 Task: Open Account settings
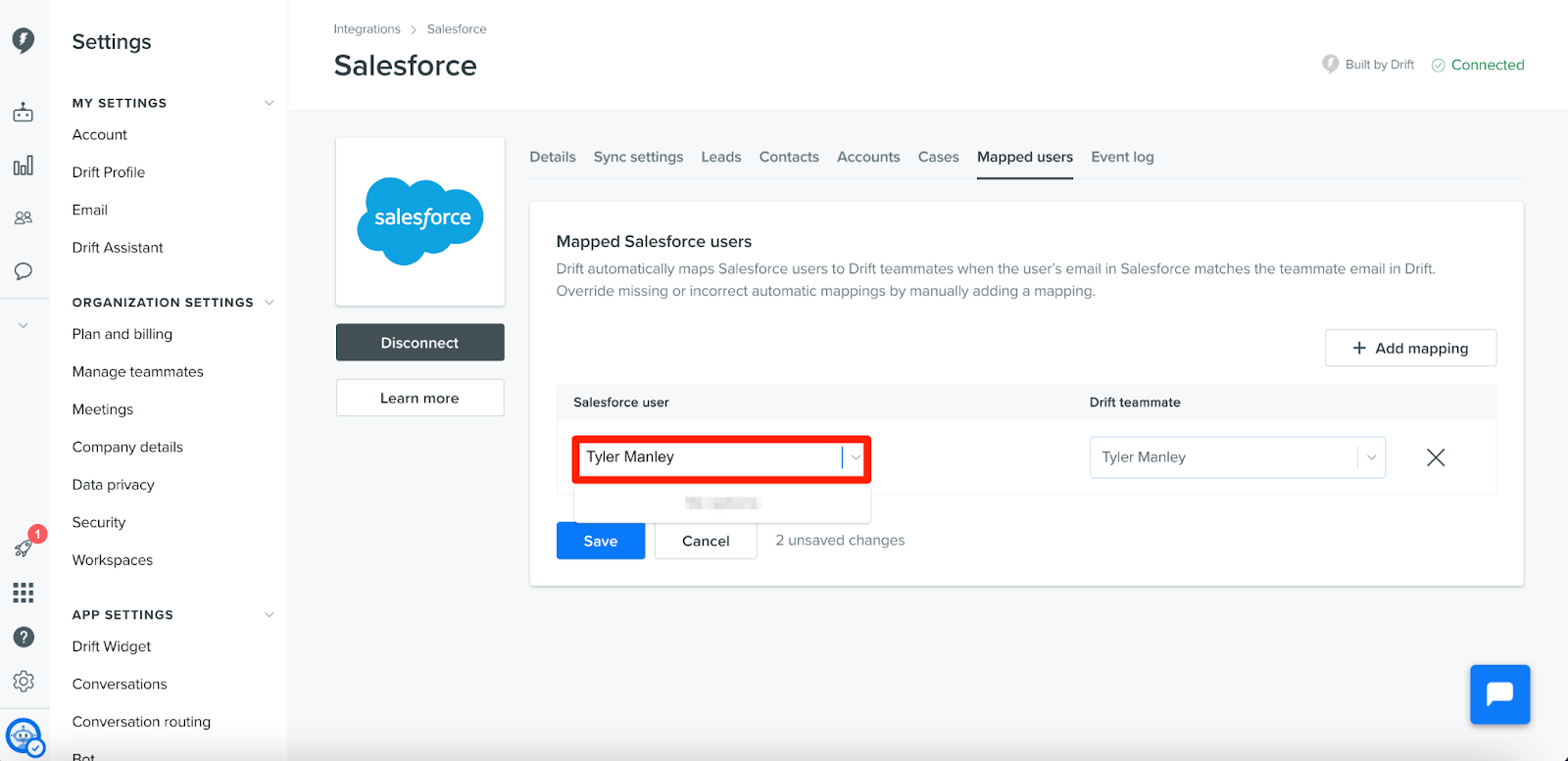pyautogui.click(x=100, y=135)
